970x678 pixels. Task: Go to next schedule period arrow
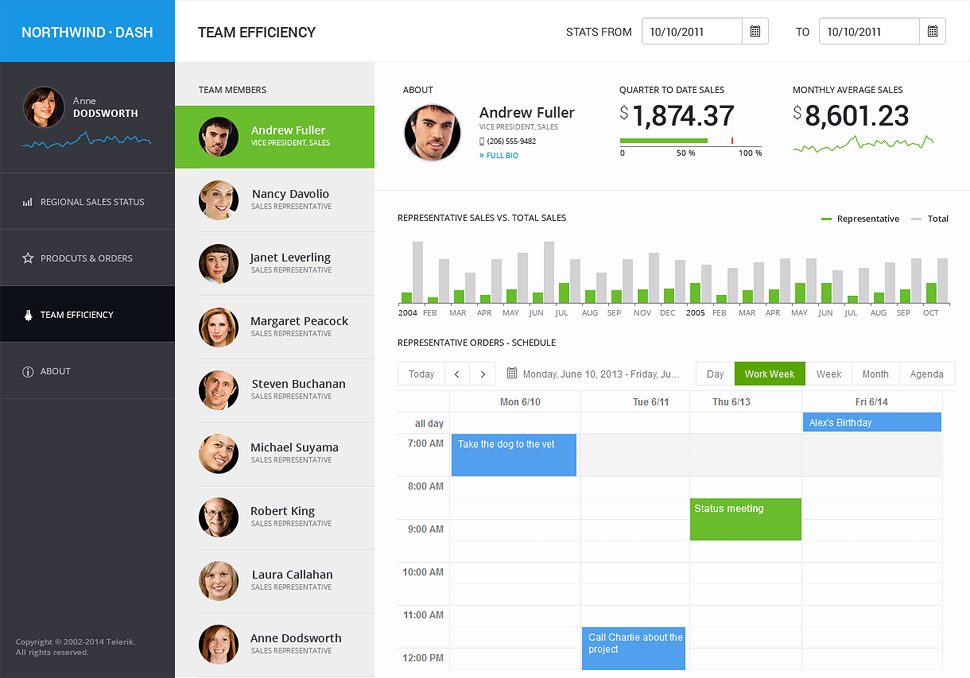tap(482, 374)
